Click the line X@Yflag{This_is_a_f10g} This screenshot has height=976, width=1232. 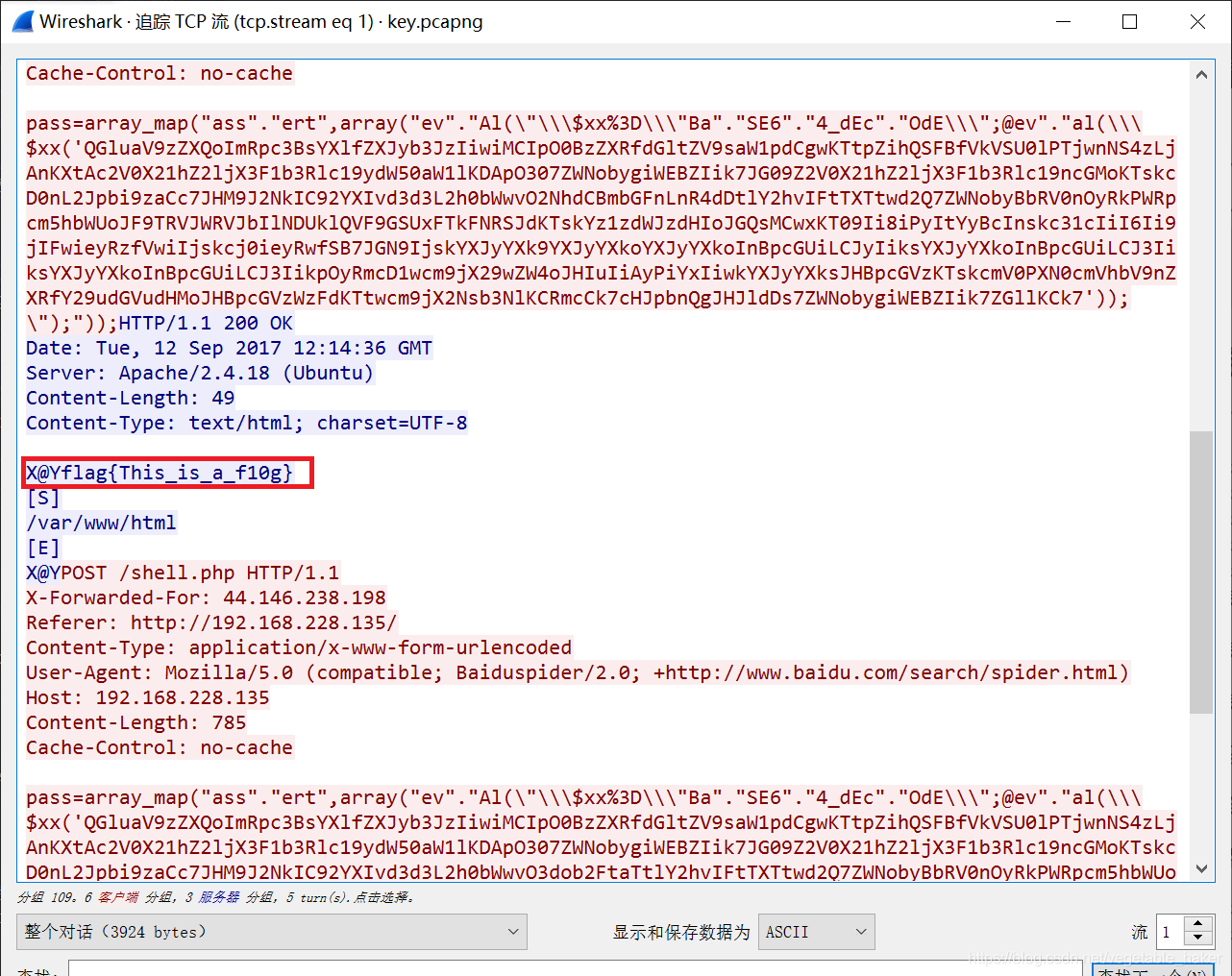[x=160, y=473]
